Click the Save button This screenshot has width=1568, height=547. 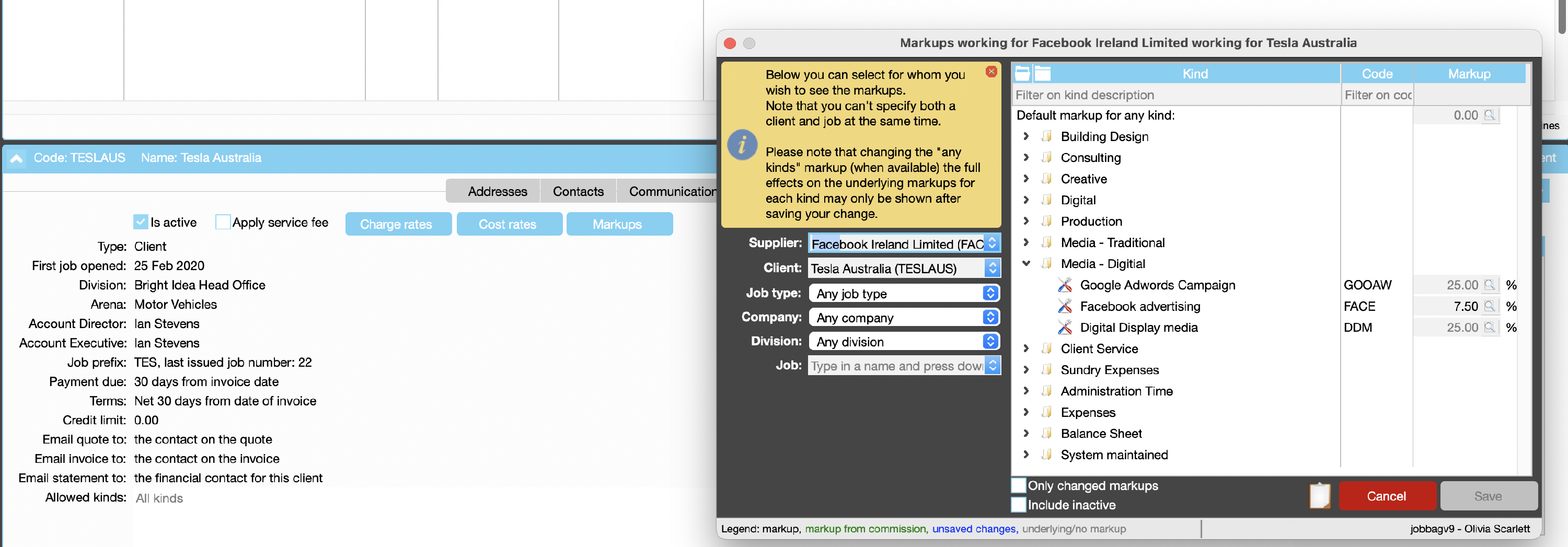click(1488, 496)
